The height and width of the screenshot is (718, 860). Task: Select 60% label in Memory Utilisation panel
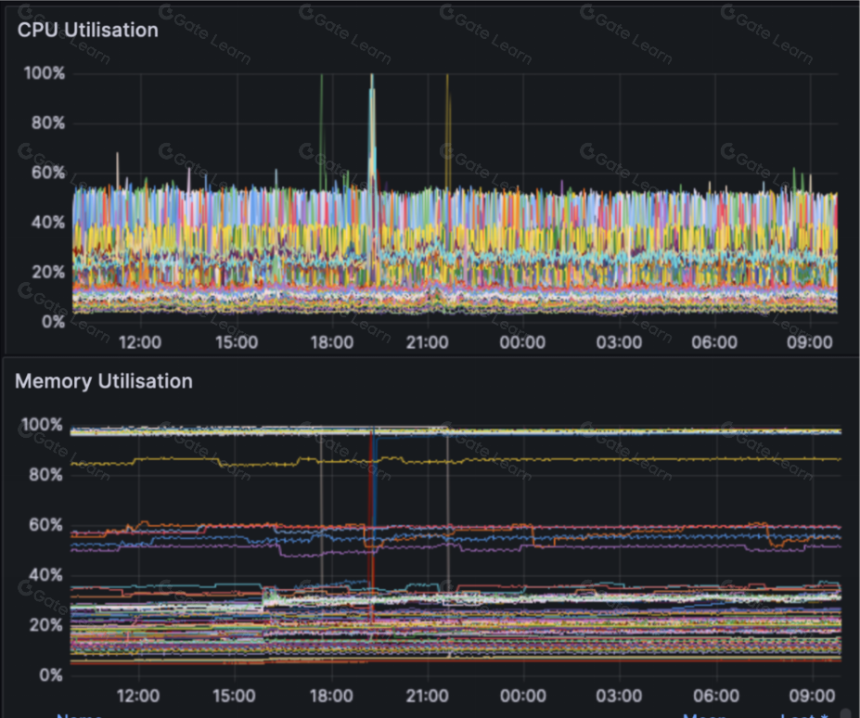pyautogui.click(x=46, y=525)
